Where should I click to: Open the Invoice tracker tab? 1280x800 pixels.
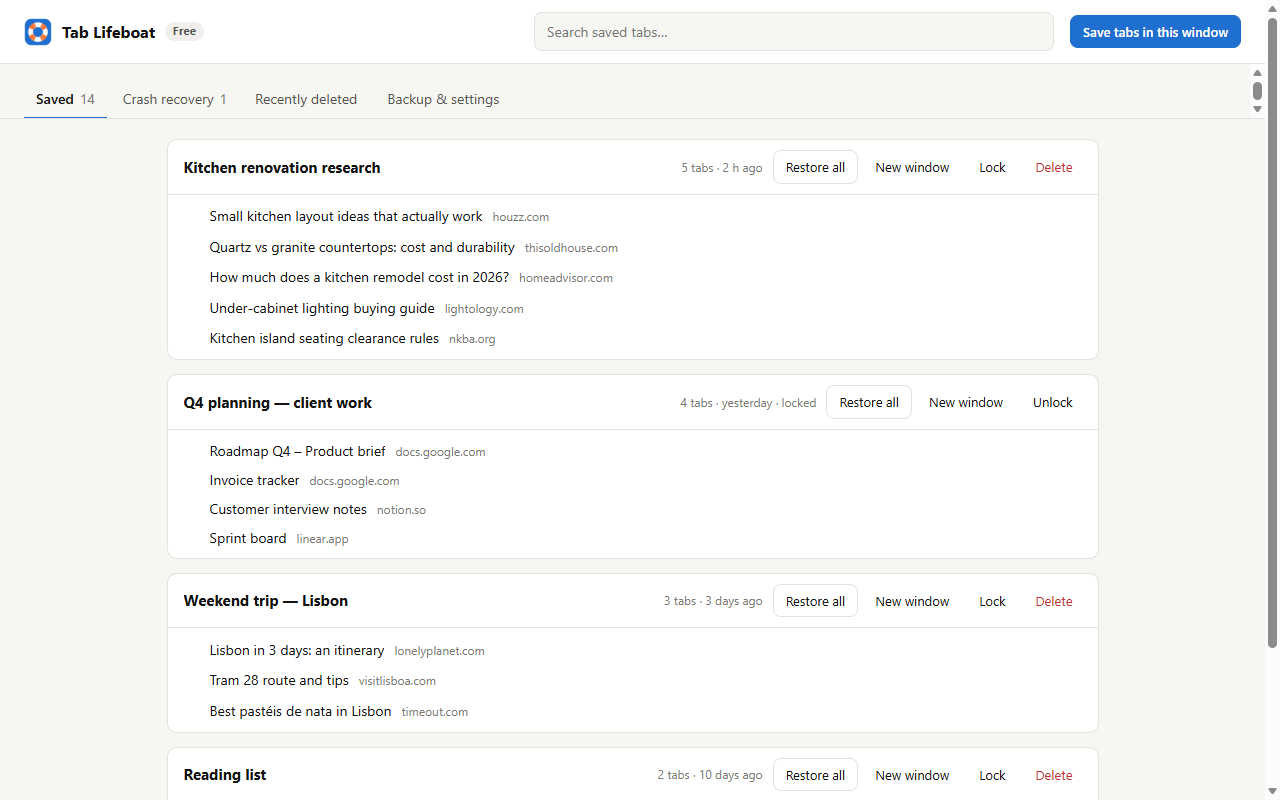pyautogui.click(x=254, y=480)
